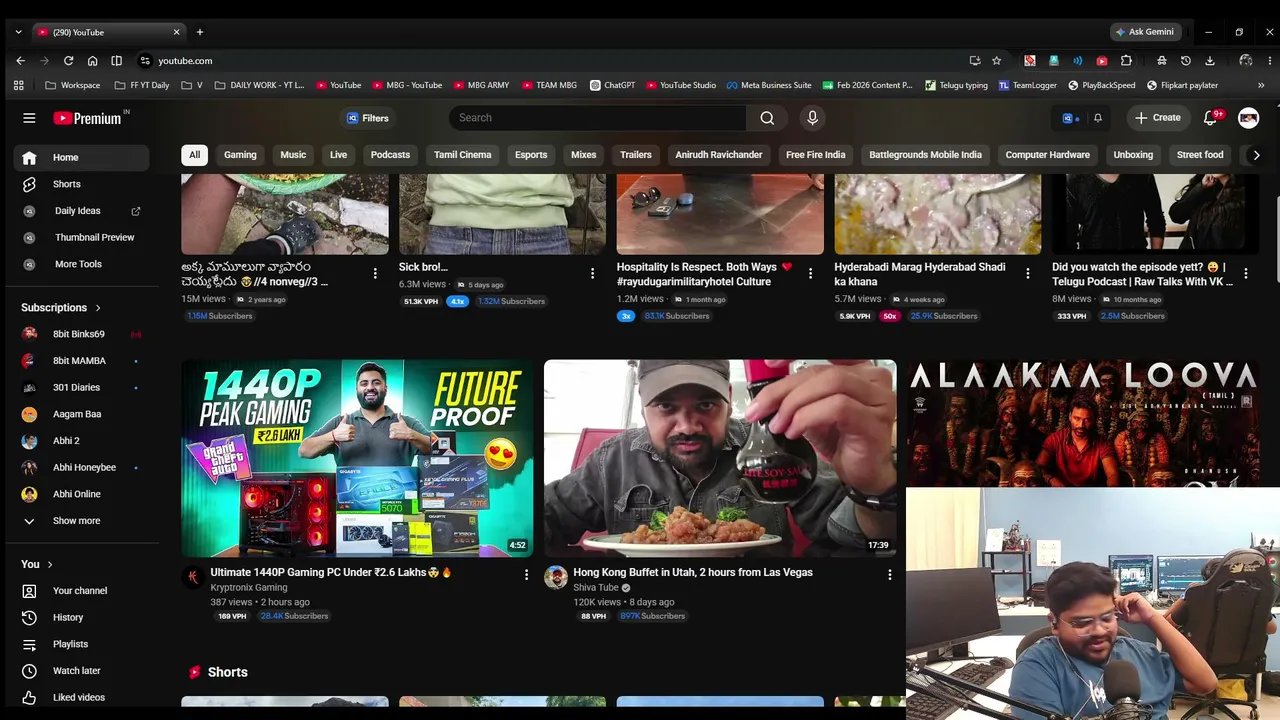Open the account avatar menu
This screenshot has width=1280, height=720.
pos(1248,118)
